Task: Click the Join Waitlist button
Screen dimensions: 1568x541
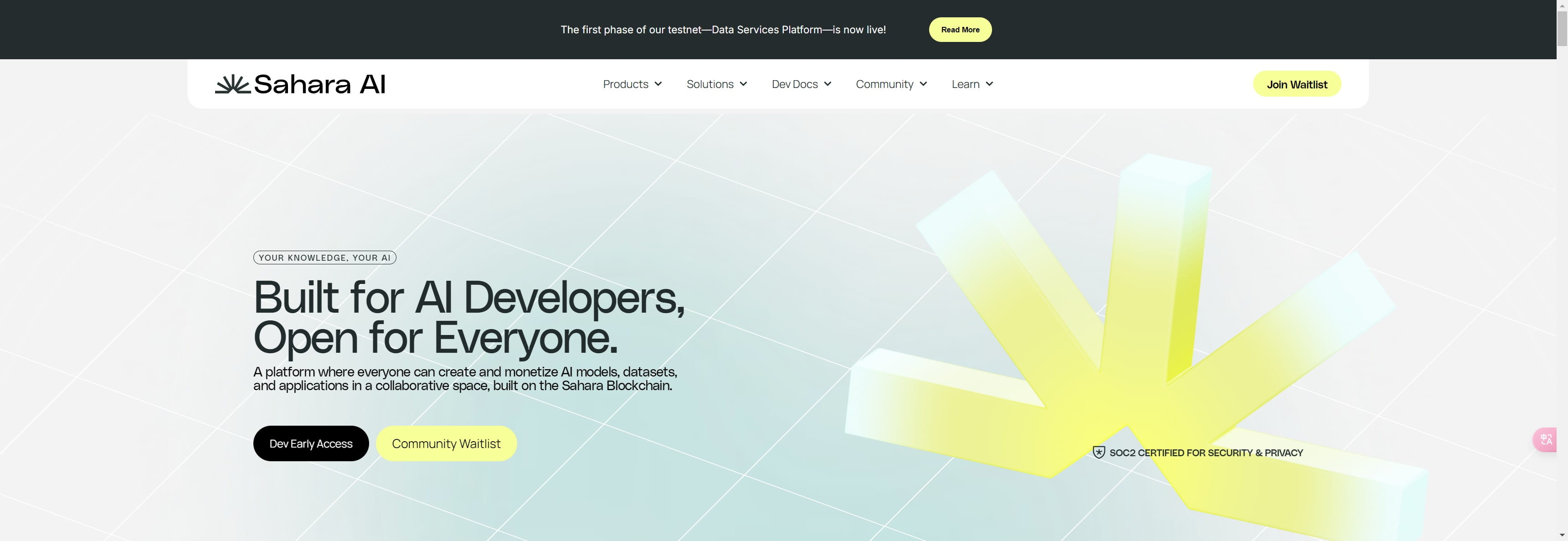Action: click(x=1296, y=84)
